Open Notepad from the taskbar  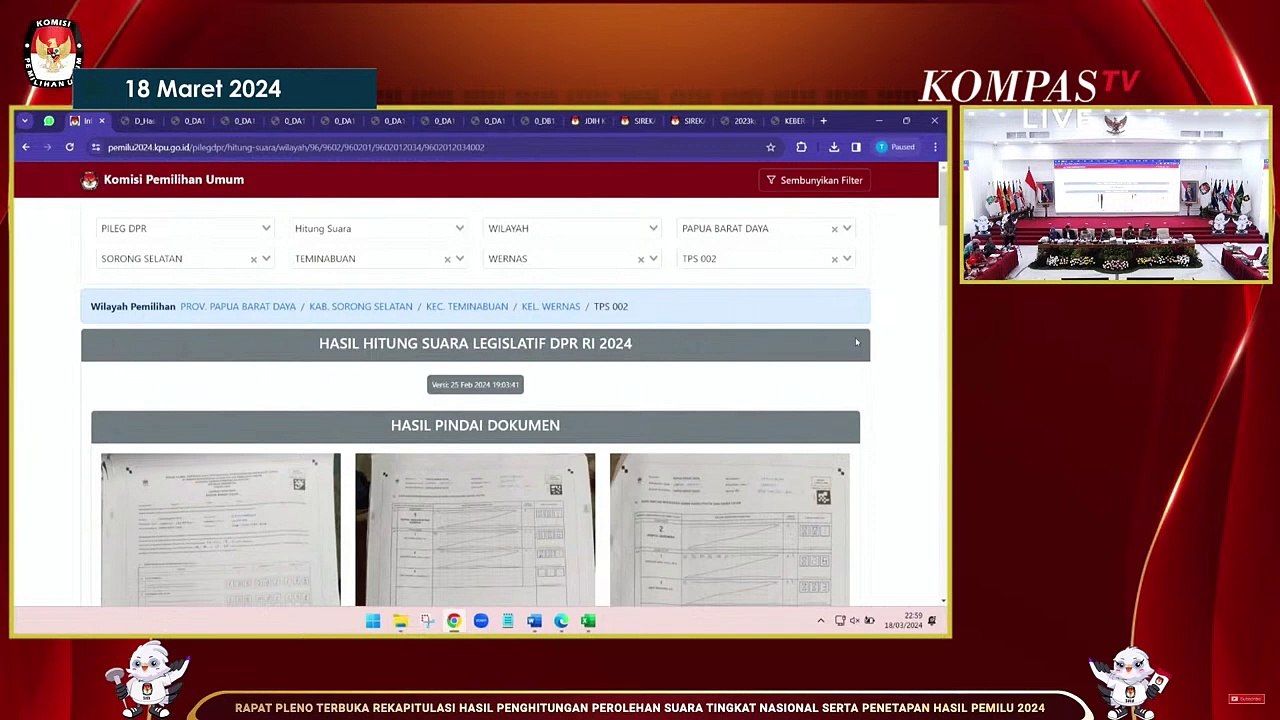(508, 621)
